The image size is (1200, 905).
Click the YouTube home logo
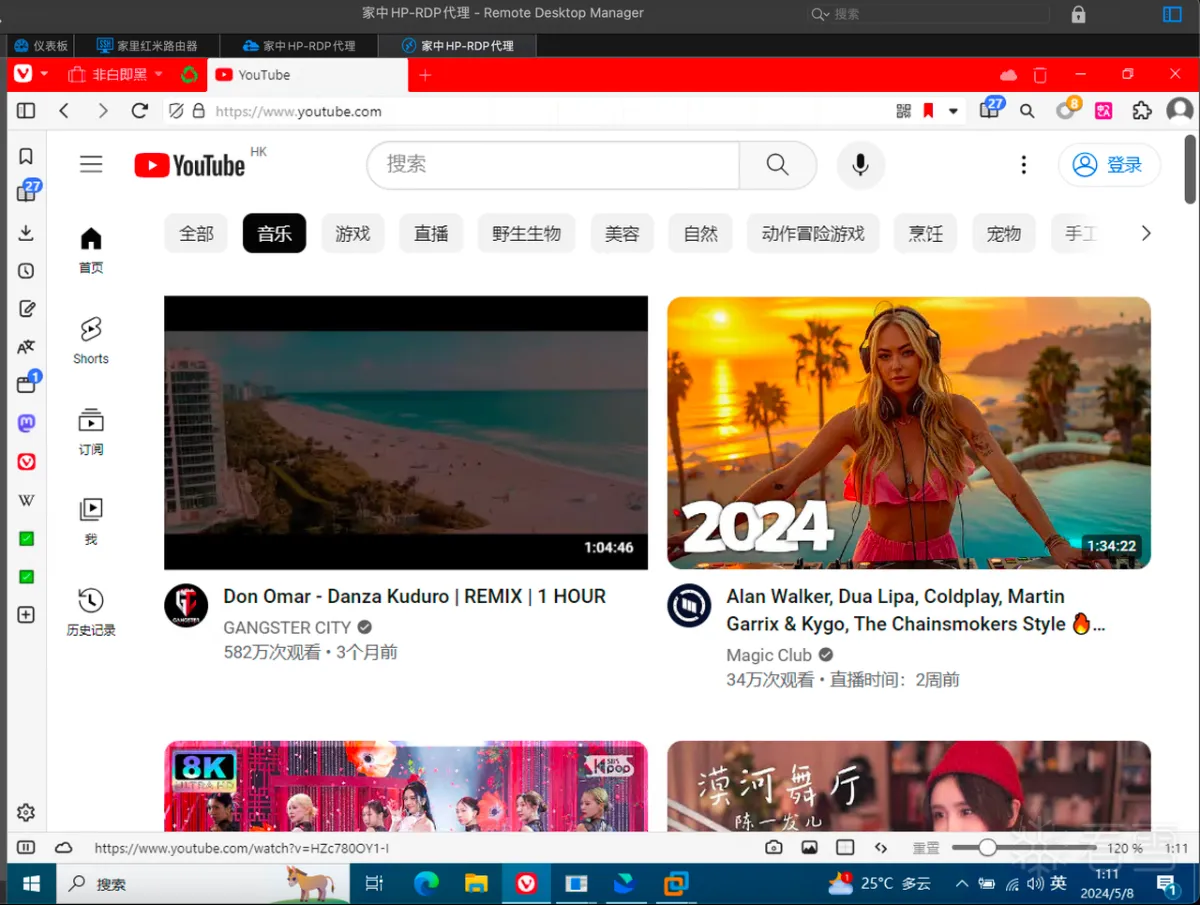click(190, 165)
